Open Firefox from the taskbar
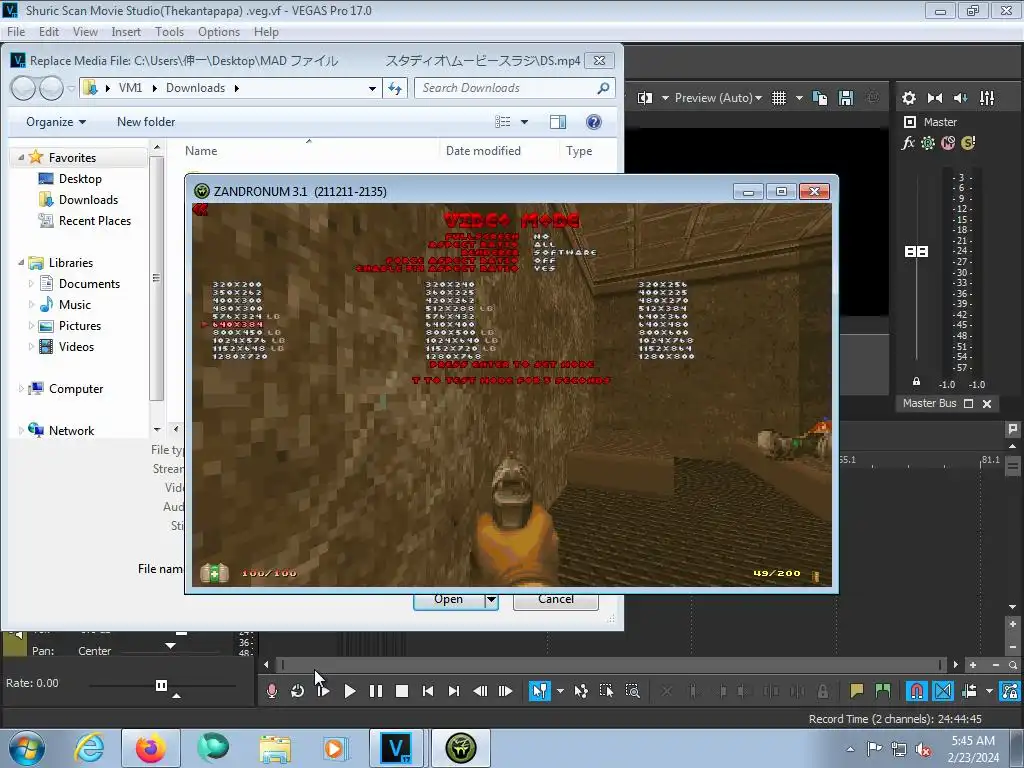 tap(150, 748)
